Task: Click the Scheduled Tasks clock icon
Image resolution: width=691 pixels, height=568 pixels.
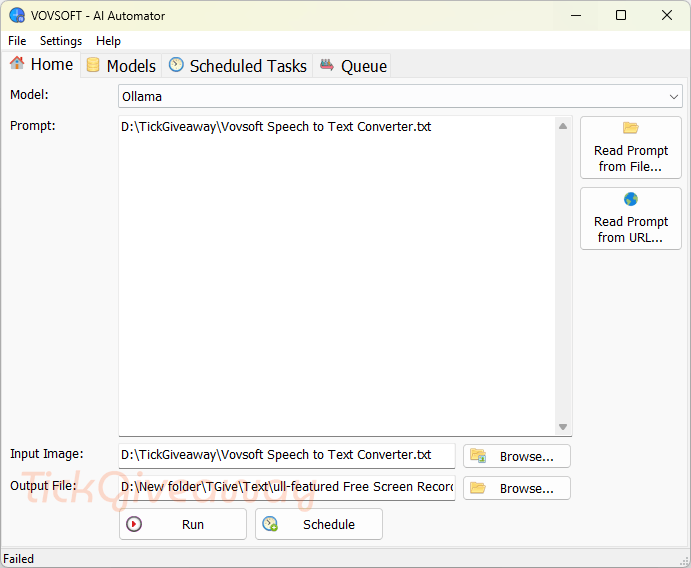Action: [176, 64]
